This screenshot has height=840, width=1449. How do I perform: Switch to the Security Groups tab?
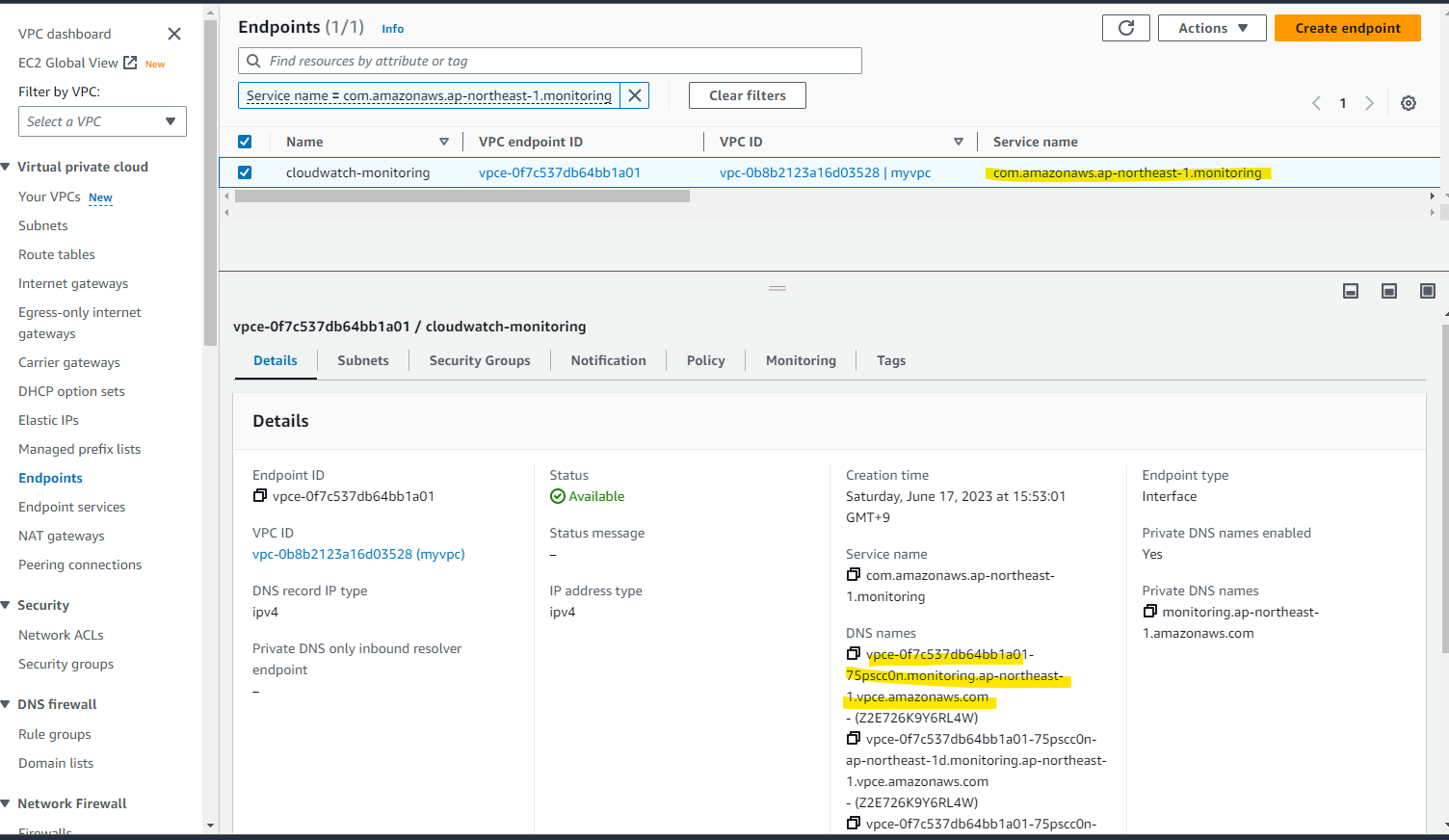[480, 360]
